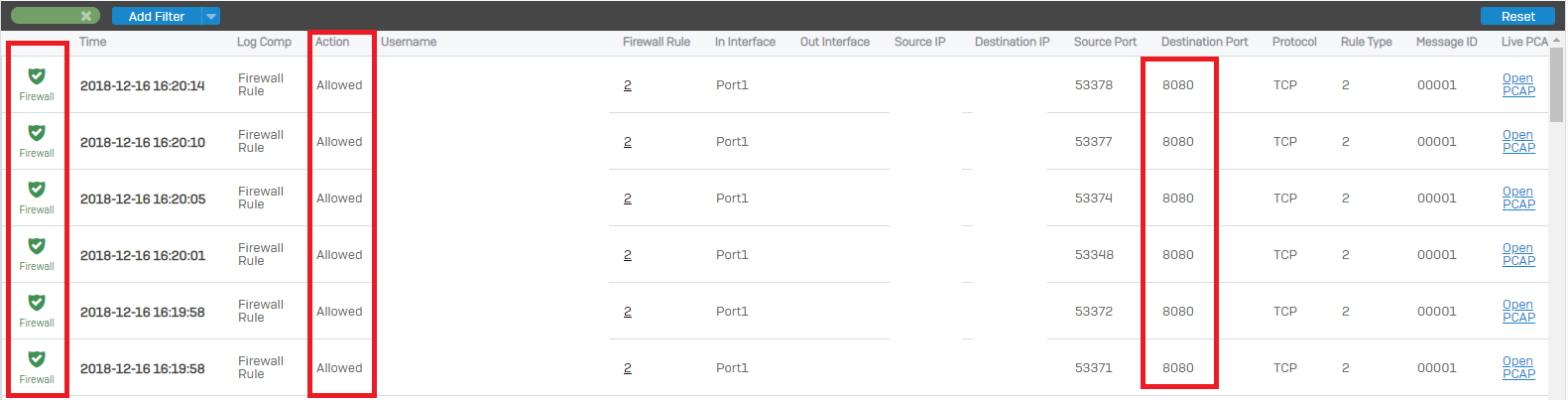
Task: Open PCAP for source port 53374 entry
Action: (x=1518, y=198)
